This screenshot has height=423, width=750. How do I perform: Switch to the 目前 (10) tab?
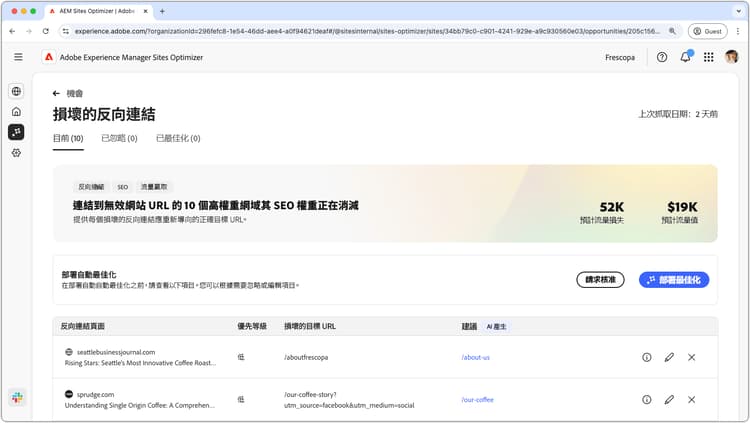point(68,138)
